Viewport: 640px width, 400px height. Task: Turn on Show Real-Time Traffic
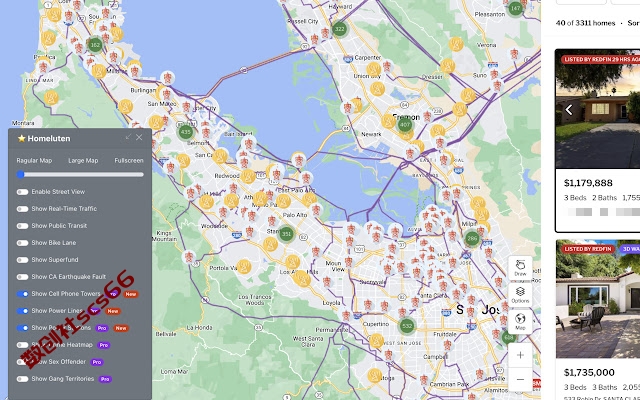22,209
